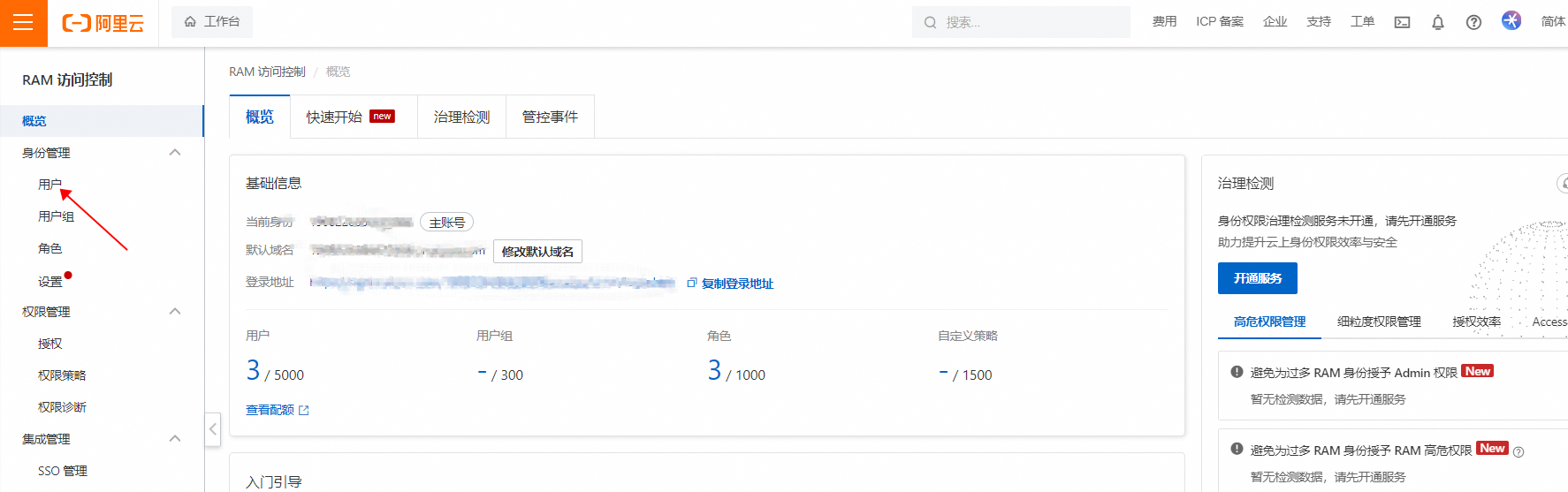
Task: Collapse the 集成管理 sidebar section
Action: click(x=175, y=439)
